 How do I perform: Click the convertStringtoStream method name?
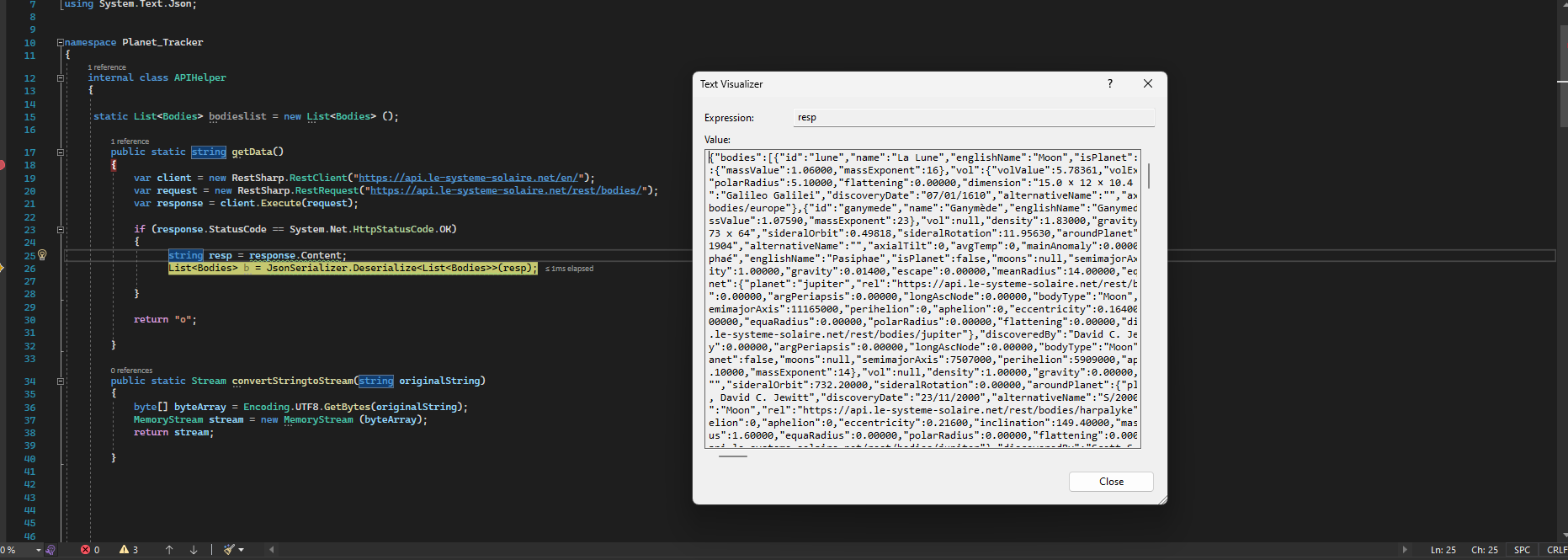[x=292, y=381]
